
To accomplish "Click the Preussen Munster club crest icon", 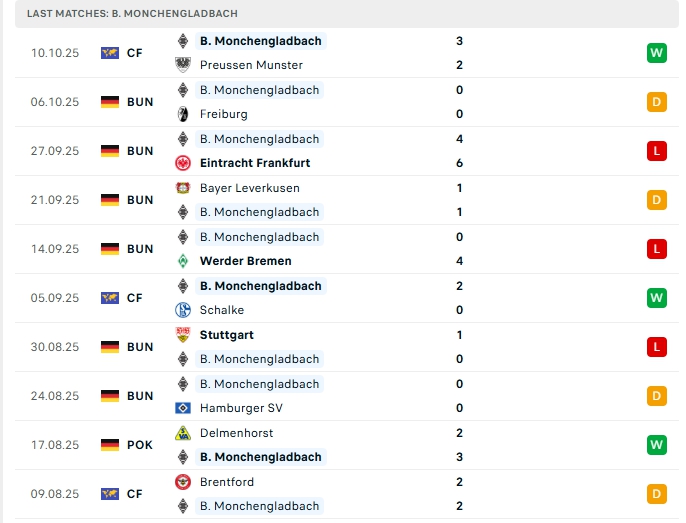I will 183,65.
